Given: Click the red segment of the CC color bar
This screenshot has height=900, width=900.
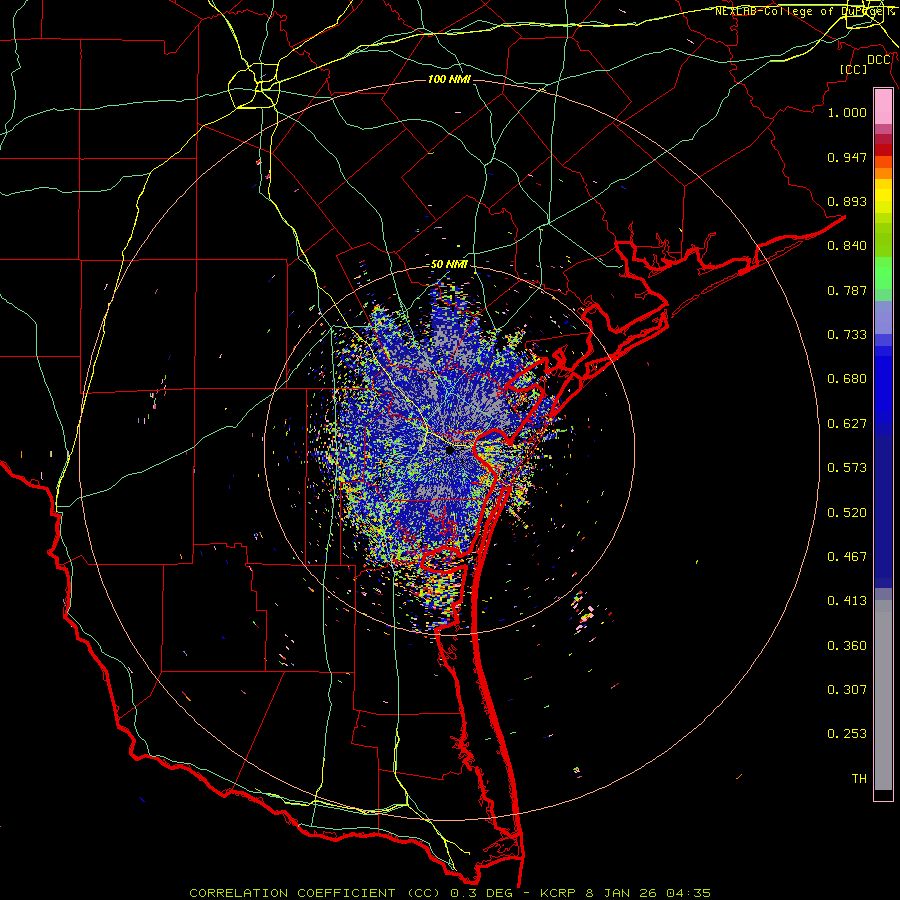Looking at the screenshot, I should 883,150.
